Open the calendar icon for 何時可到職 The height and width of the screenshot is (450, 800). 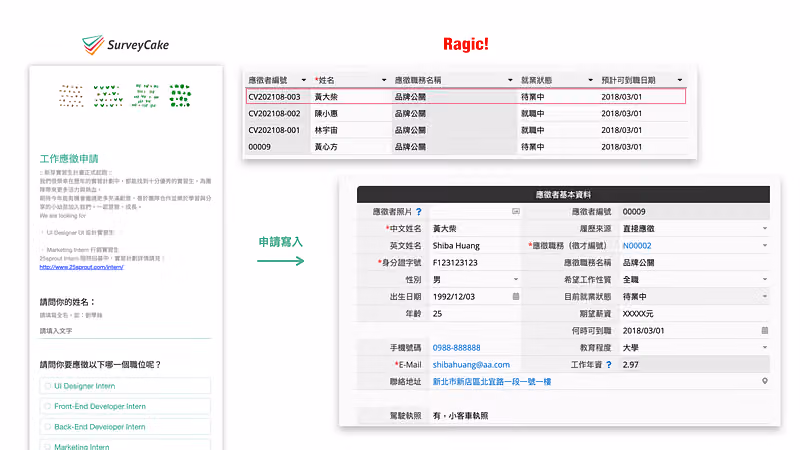(x=765, y=331)
